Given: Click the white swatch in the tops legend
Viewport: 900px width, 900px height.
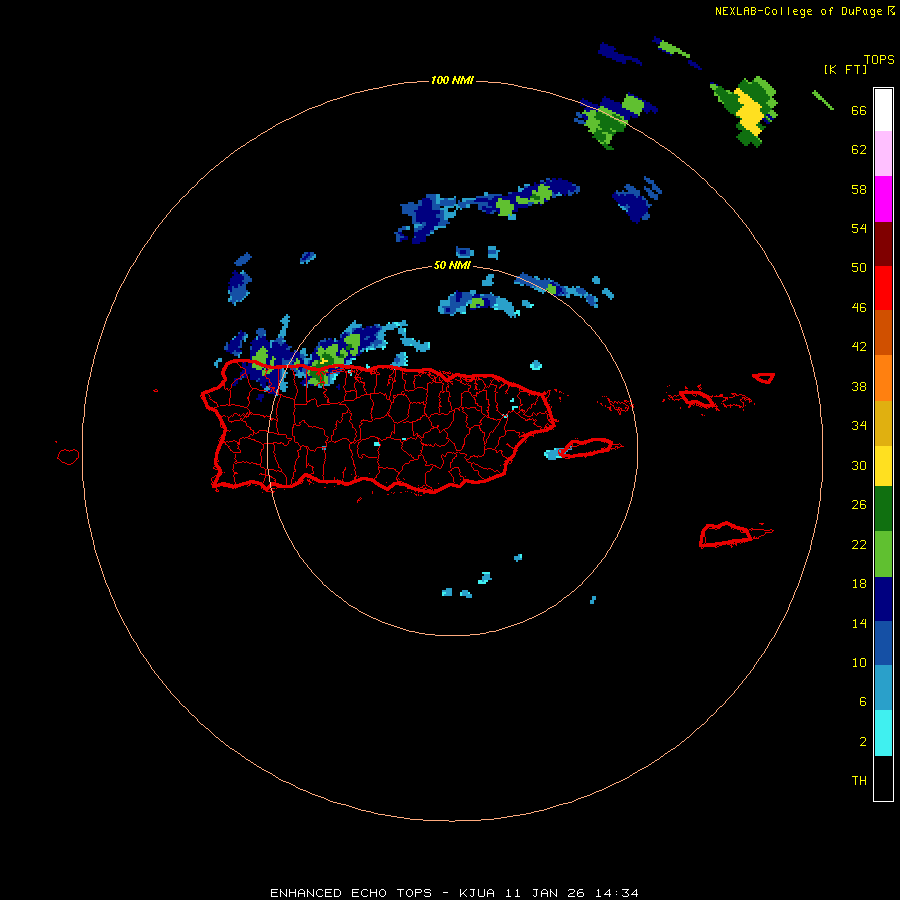Looking at the screenshot, I should pyautogui.click(x=883, y=110).
